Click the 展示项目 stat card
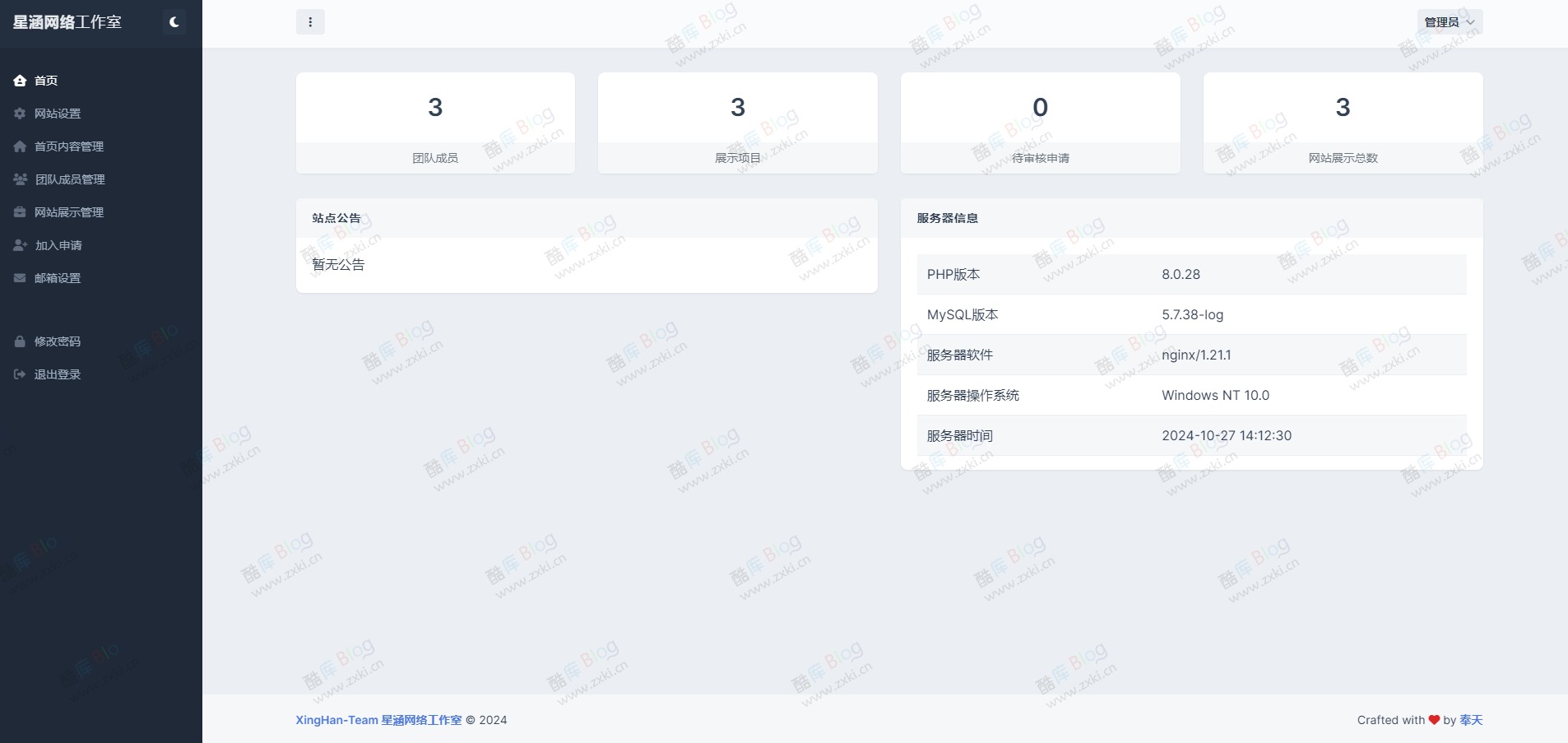Screen dimensions: 1568x743 [737, 122]
